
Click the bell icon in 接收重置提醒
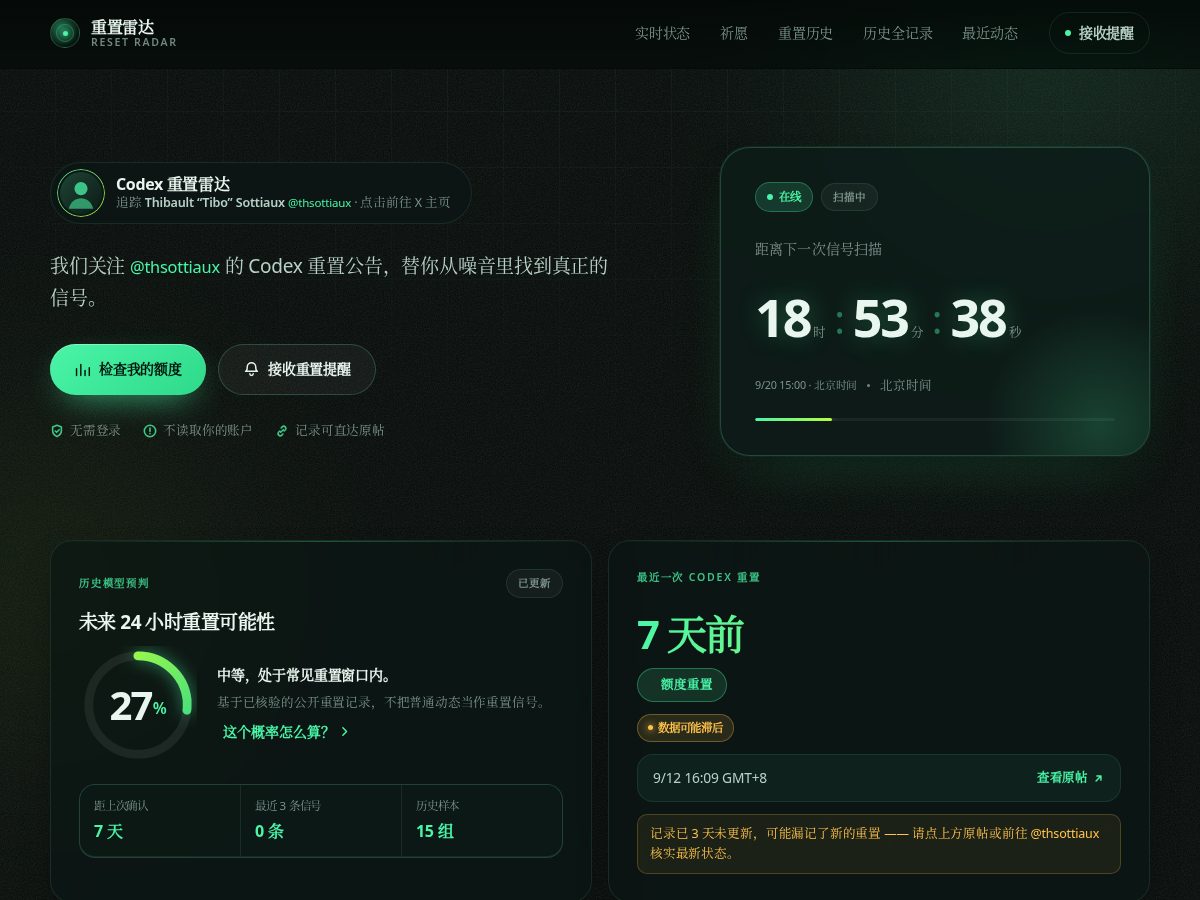tap(252, 370)
